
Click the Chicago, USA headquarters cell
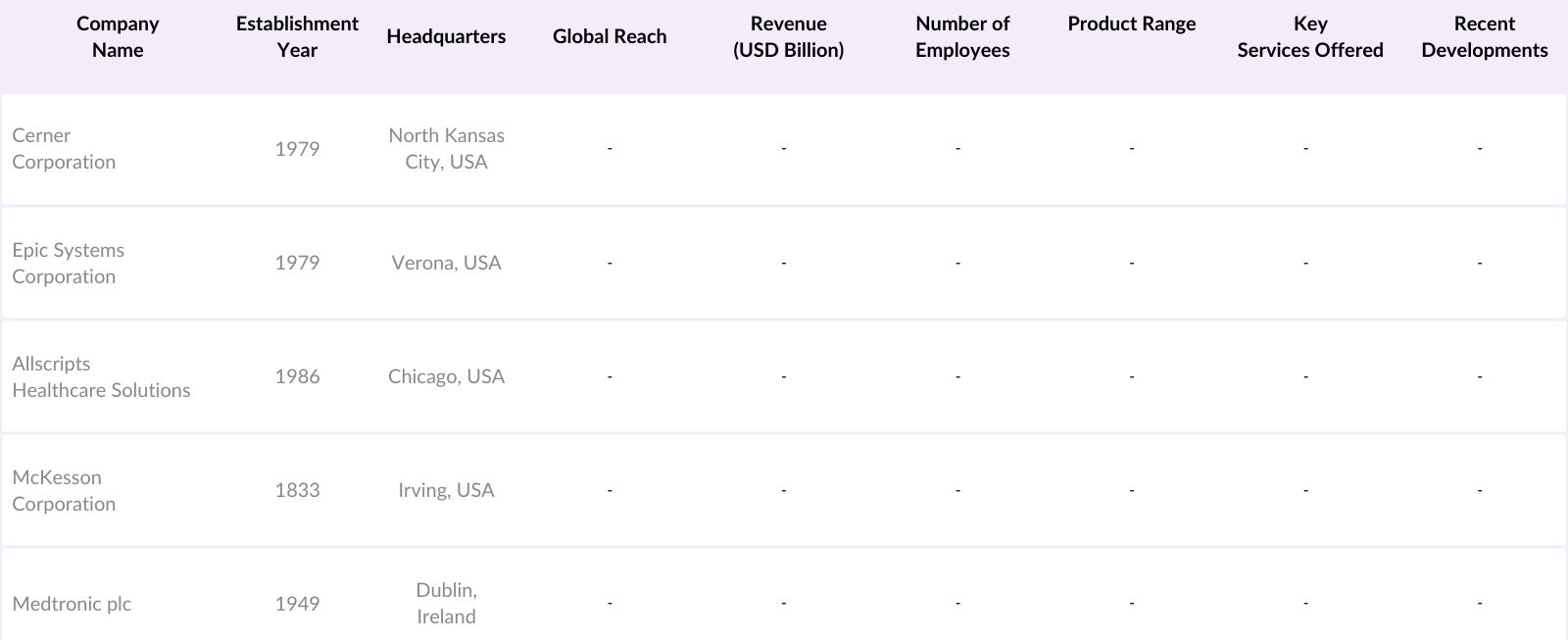tap(446, 376)
